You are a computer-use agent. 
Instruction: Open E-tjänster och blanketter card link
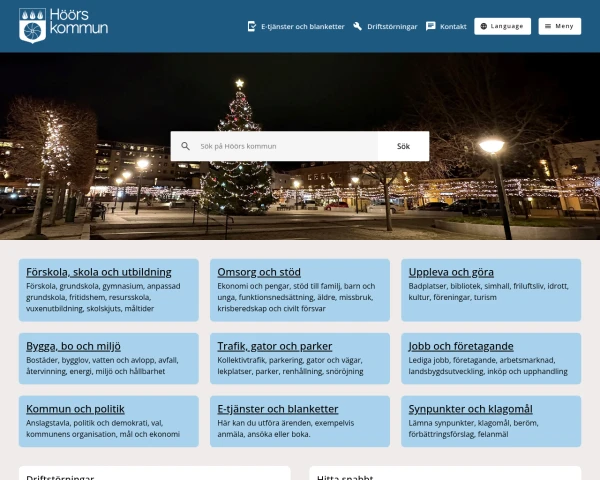[278, 409]
